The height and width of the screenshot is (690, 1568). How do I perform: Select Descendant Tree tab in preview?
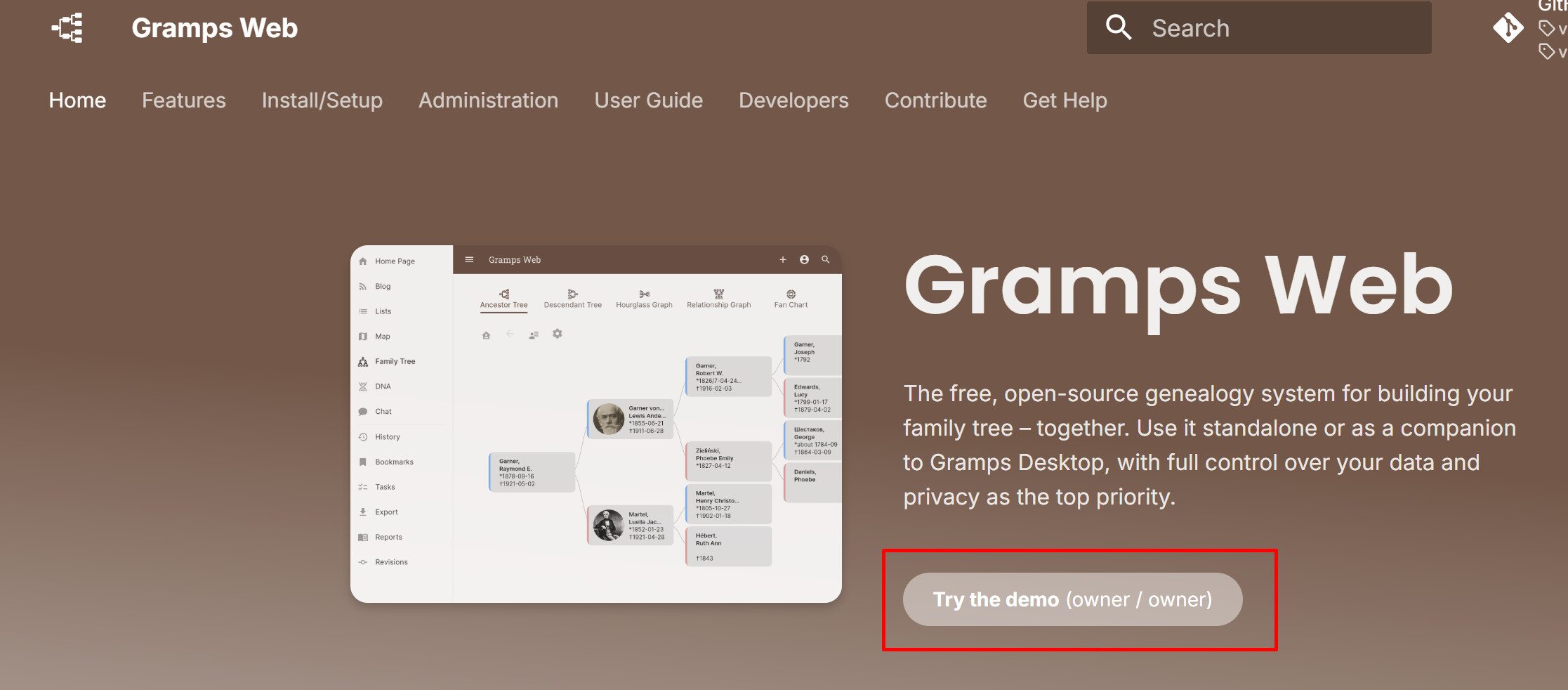573,299
